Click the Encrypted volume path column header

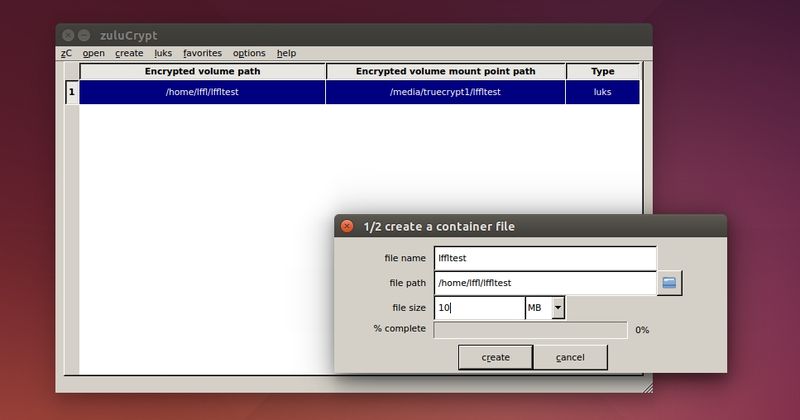click(x=202, y=71)
